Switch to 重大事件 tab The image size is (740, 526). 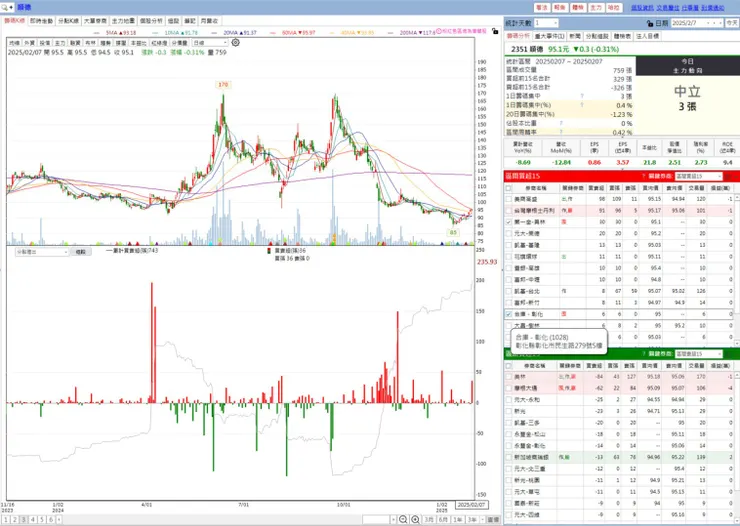[x=550, y=36]
